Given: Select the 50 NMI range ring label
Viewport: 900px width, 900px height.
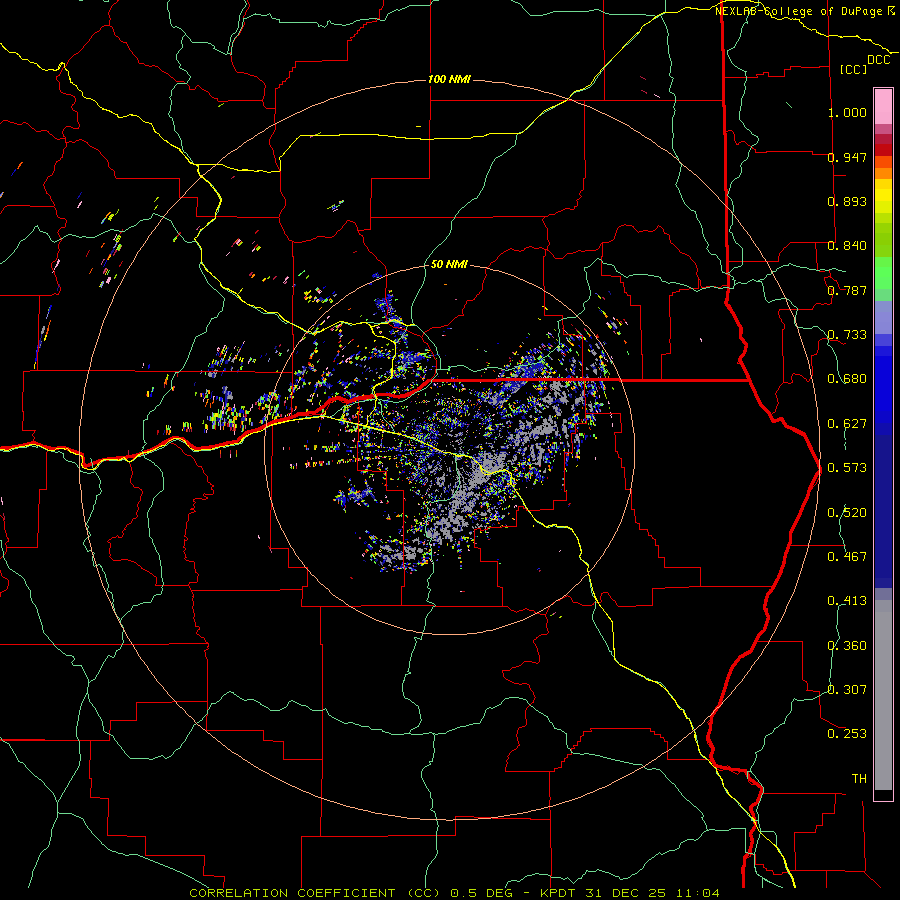Looking at the screenshot, I should 449,264.
